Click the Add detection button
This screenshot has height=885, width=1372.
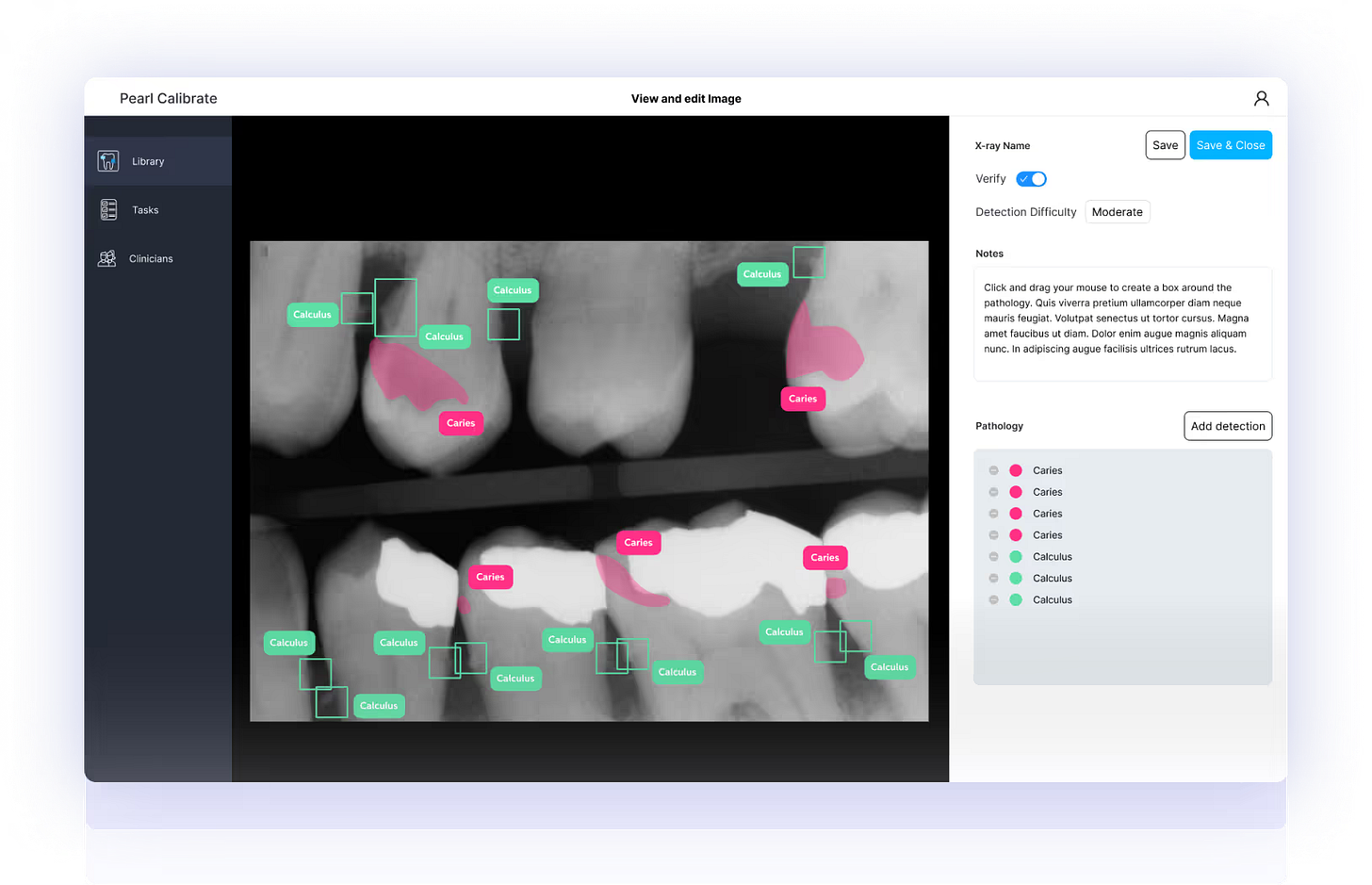(1228, 426)
